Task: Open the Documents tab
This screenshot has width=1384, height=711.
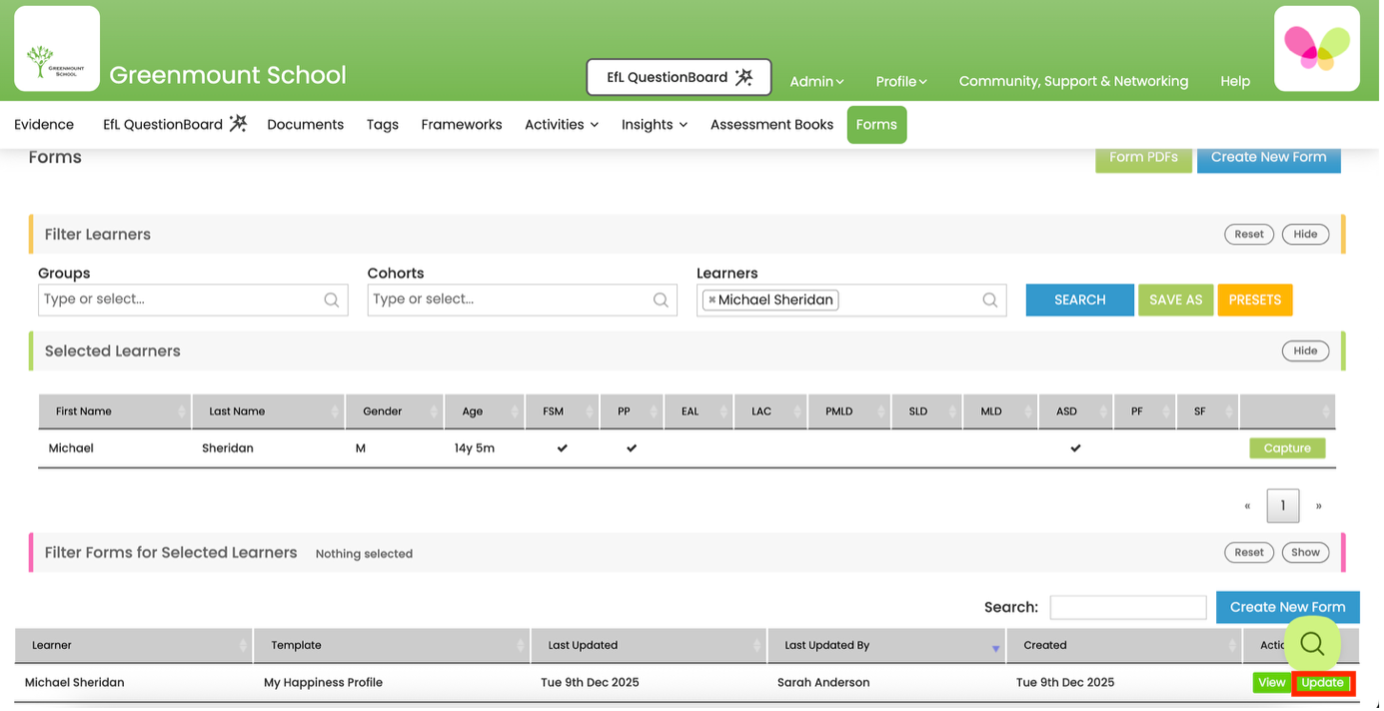Action: click(x=306, y=125)
